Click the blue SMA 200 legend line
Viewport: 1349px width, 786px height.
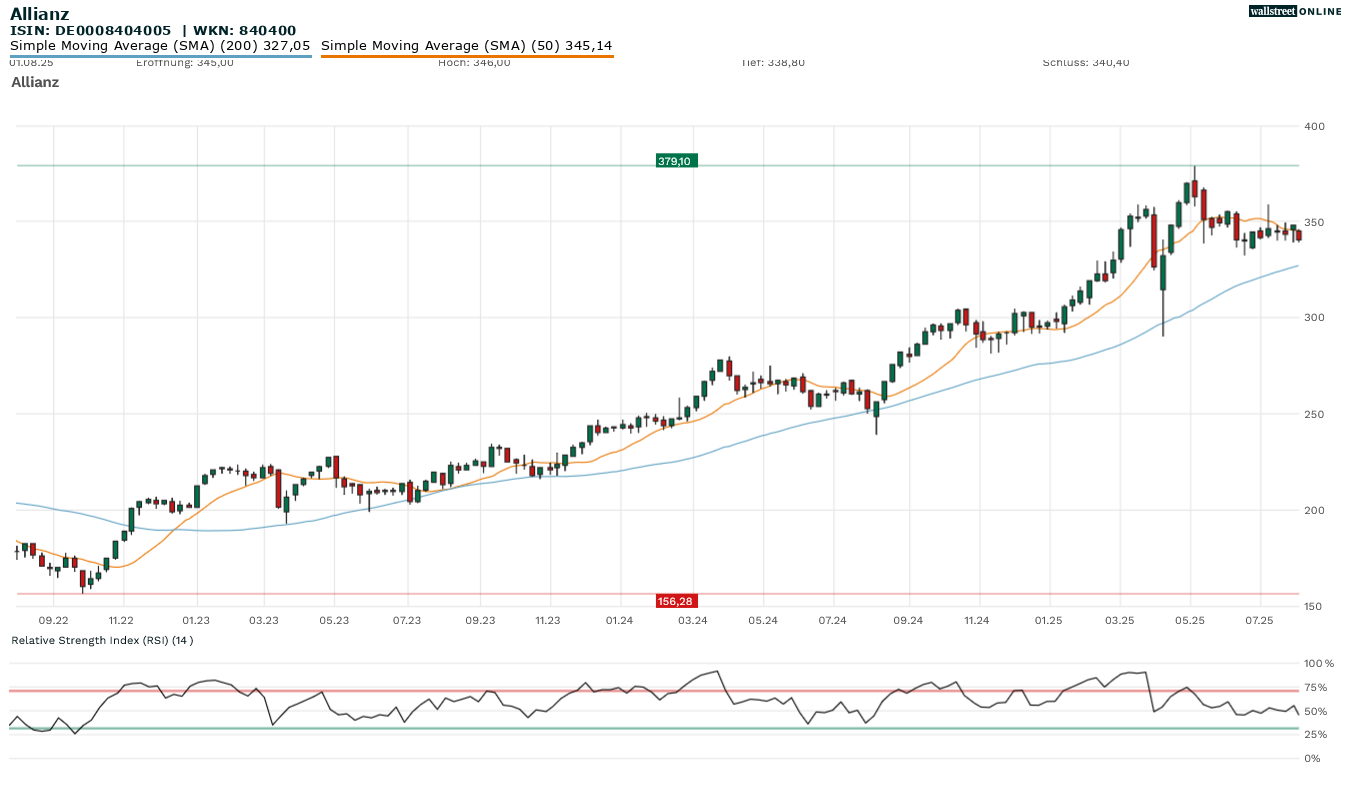161,56
